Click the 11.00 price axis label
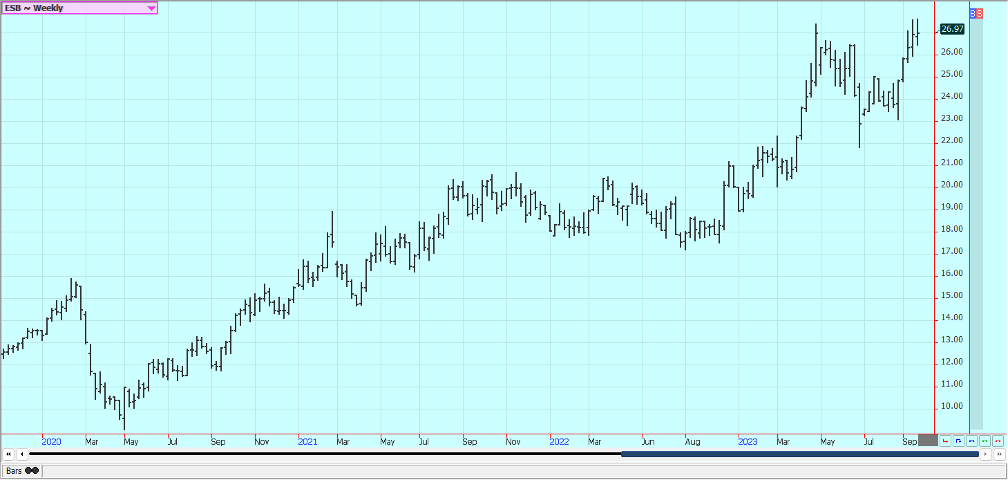Viewport: 1008px width, 480px height. coord(953,384)
